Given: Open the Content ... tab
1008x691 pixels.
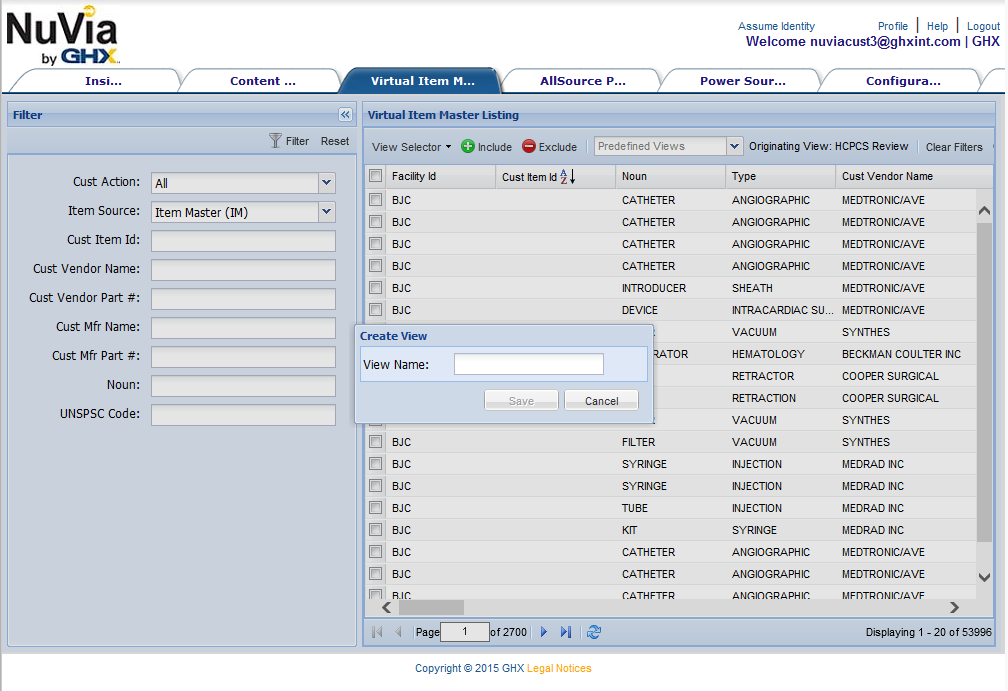Looking at the screenshot, I should (262, 81).
